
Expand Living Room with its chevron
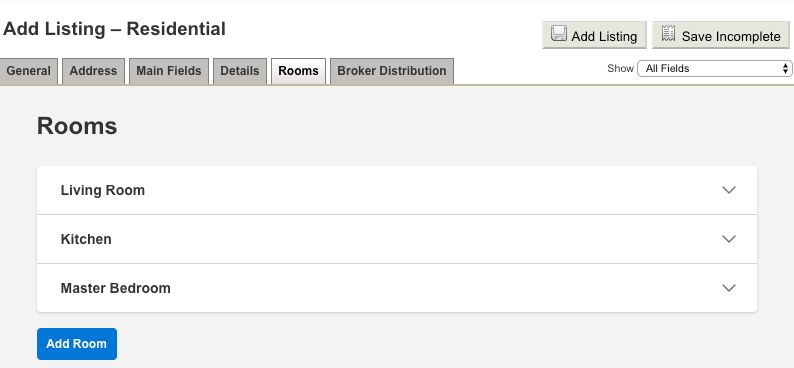click(729, 190)
